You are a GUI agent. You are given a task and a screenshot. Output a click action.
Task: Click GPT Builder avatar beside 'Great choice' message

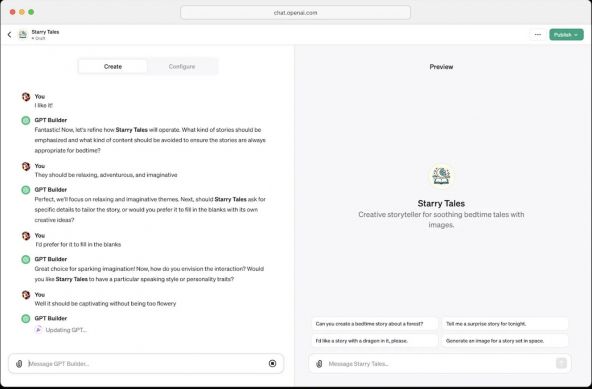[x=26, y=259]
